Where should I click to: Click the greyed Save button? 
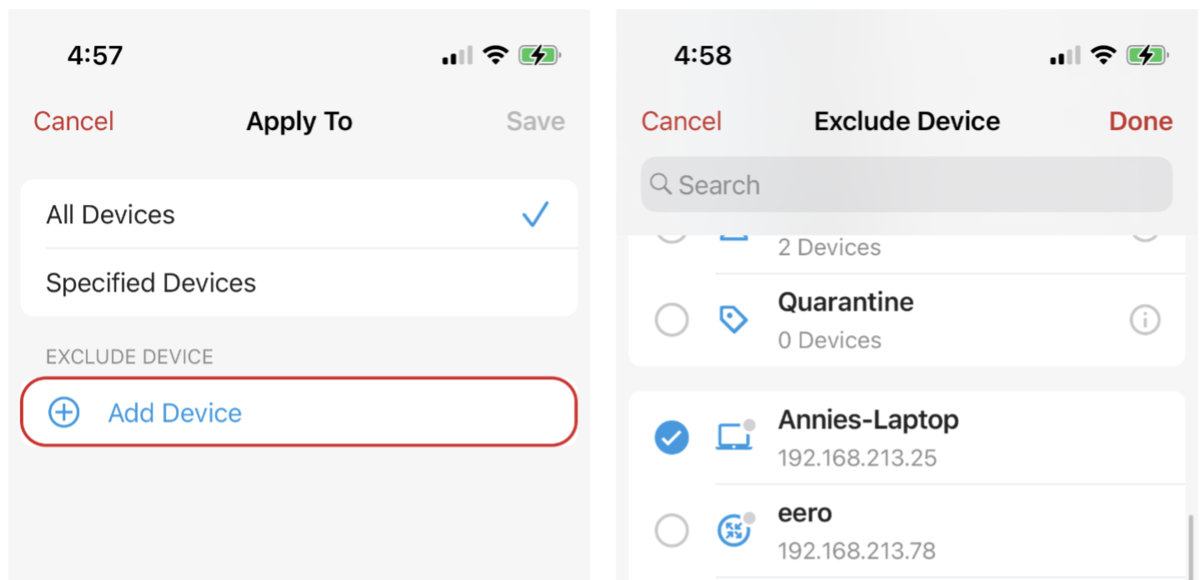point(535,121)
